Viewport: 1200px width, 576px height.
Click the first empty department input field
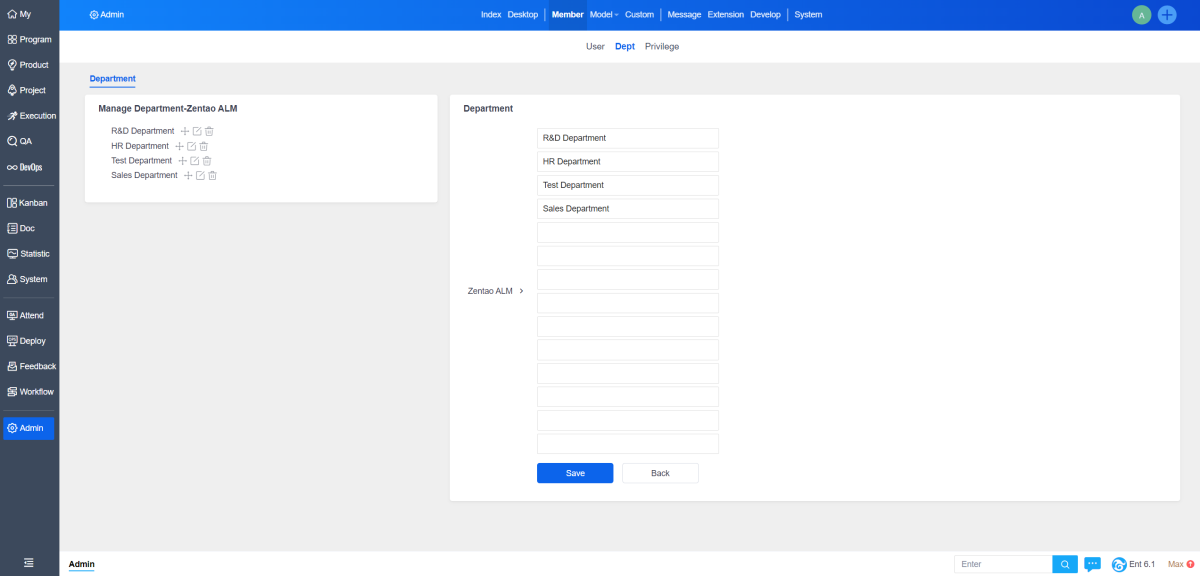pos(627,232)
